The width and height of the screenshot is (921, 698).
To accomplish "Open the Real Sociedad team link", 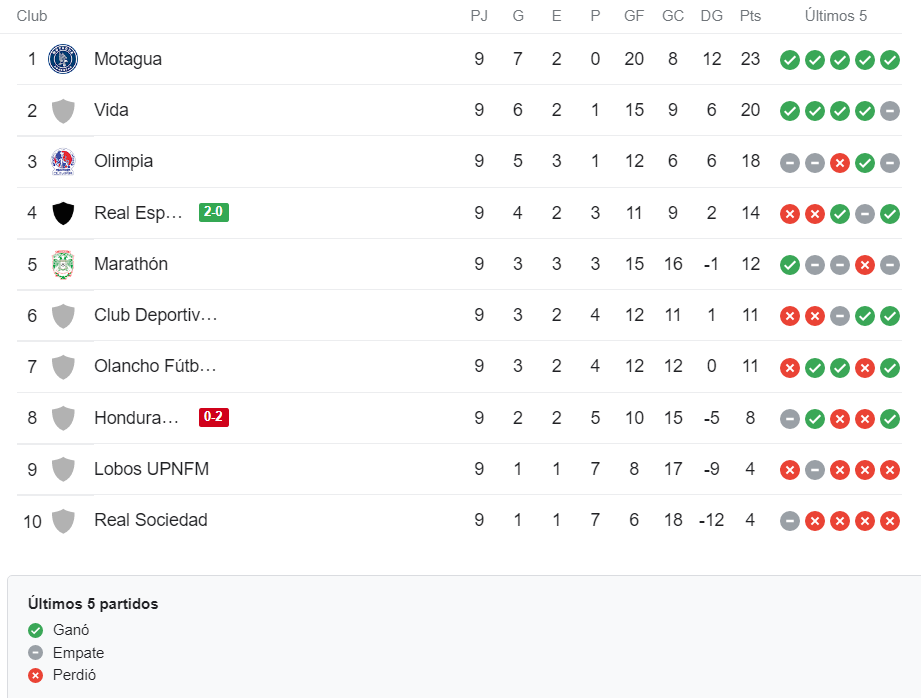I will click(151, 520).
